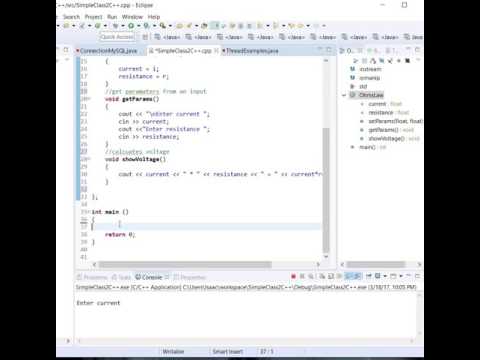480x360 pixels.
Task: Toggle Show Console When Standard Out Changes
Action: [348, 276]
